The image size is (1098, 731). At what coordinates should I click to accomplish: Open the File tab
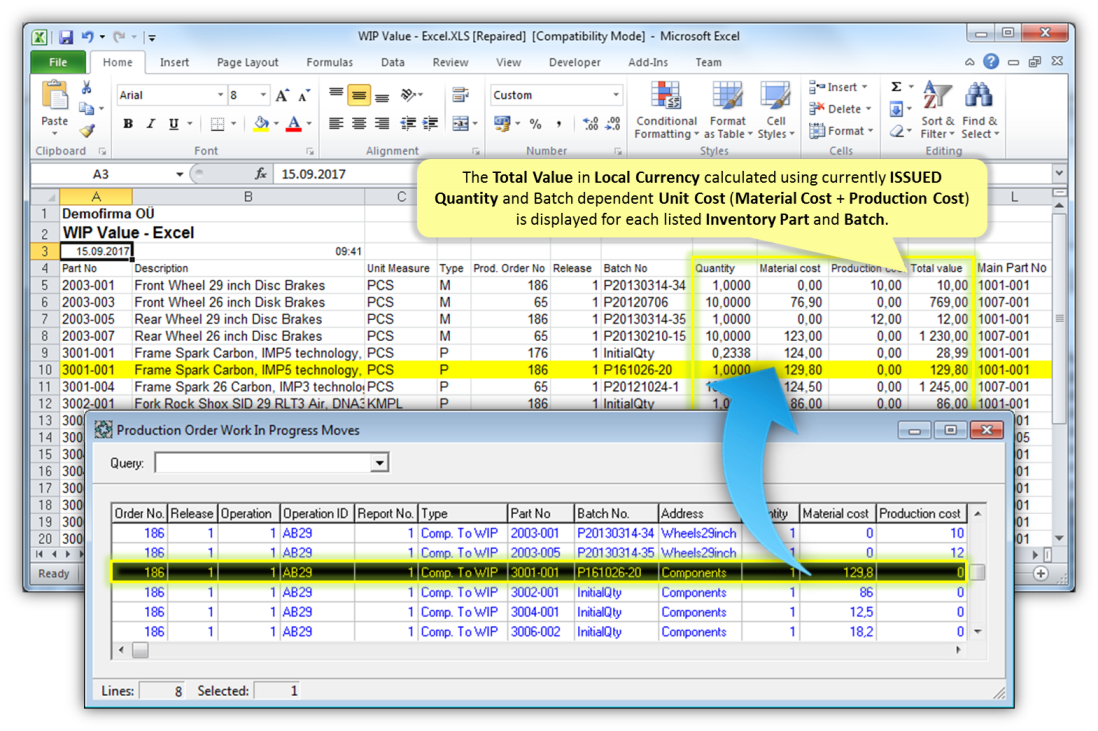tap(58, 62)
